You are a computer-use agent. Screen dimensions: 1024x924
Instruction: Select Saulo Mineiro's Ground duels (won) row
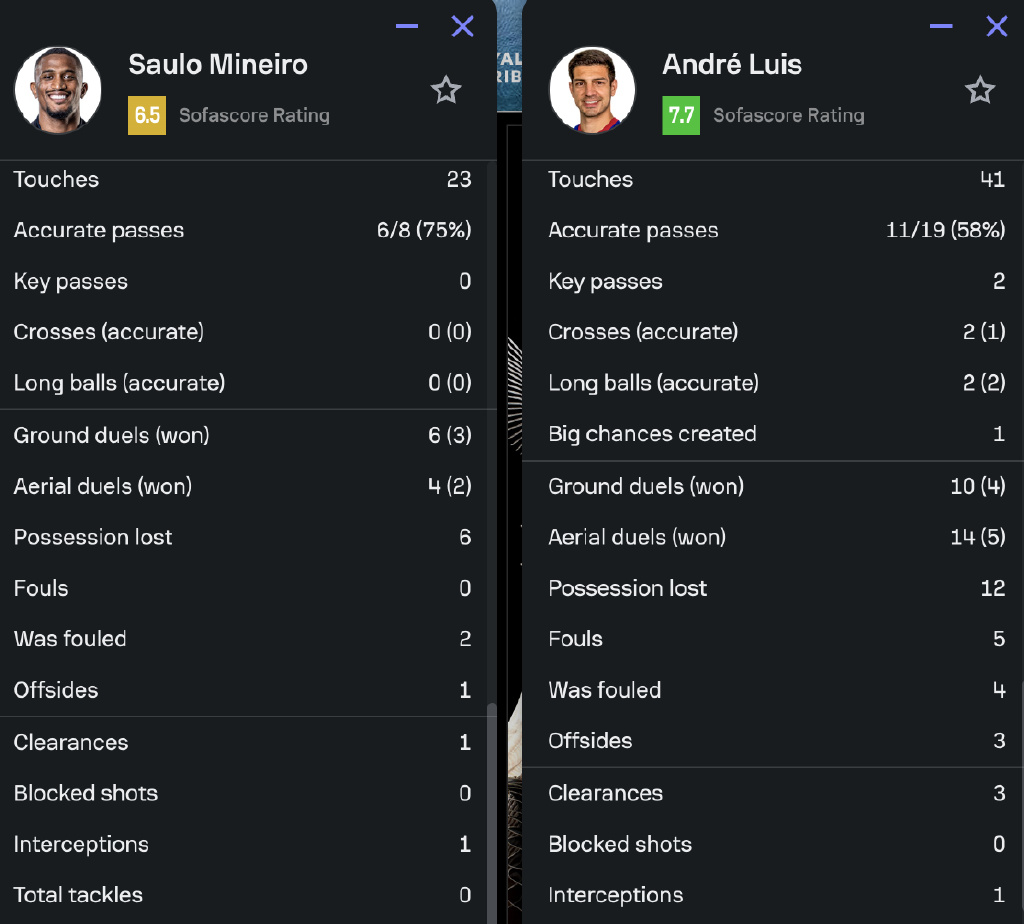coord(243,435)
